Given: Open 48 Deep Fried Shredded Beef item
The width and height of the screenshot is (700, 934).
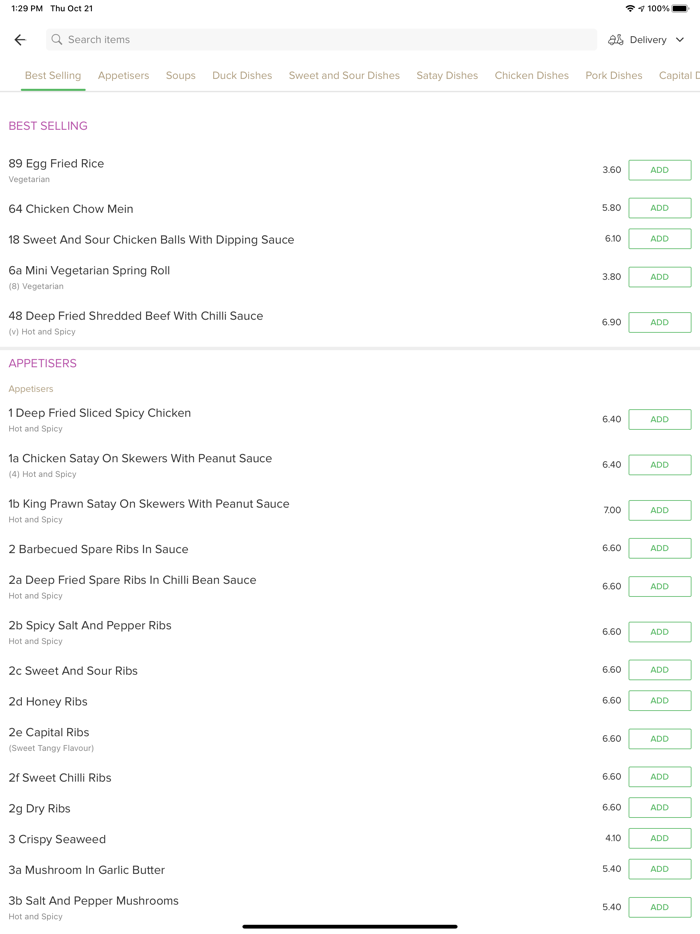Looking at the screenshot, I should click(x=136, y=316).
